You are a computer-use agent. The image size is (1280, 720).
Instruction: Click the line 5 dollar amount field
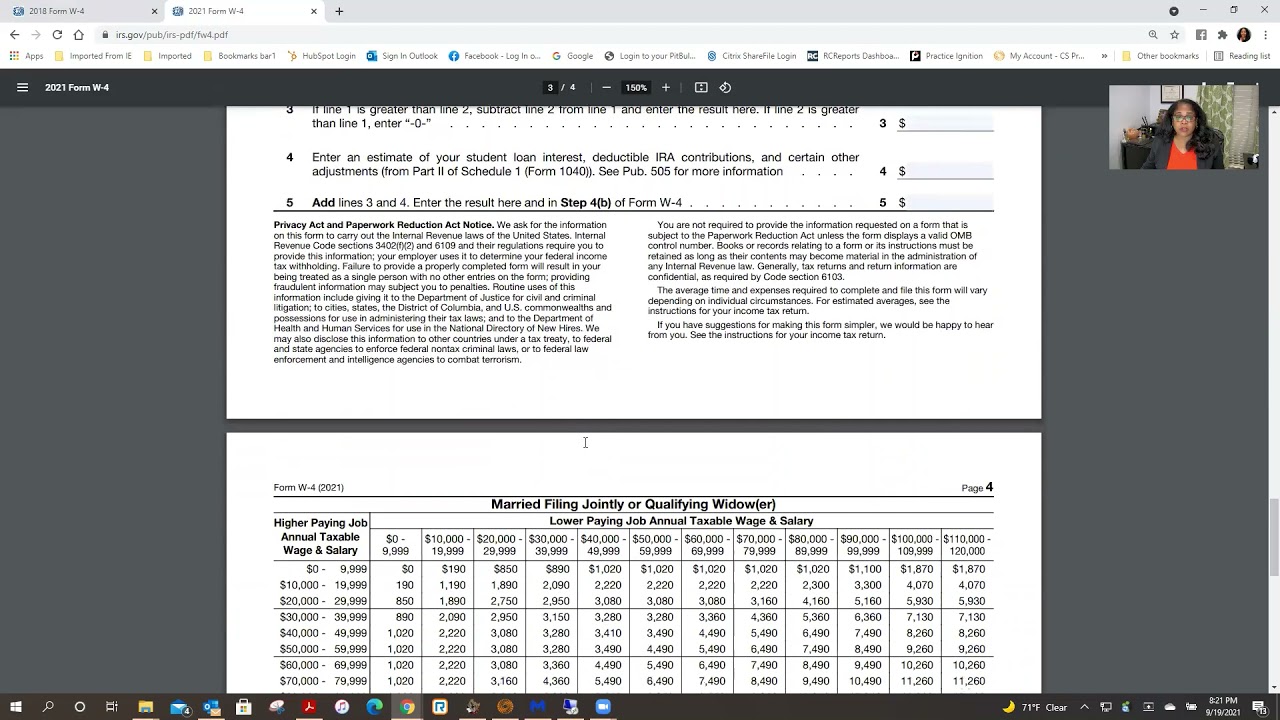(x=949, y=202)
